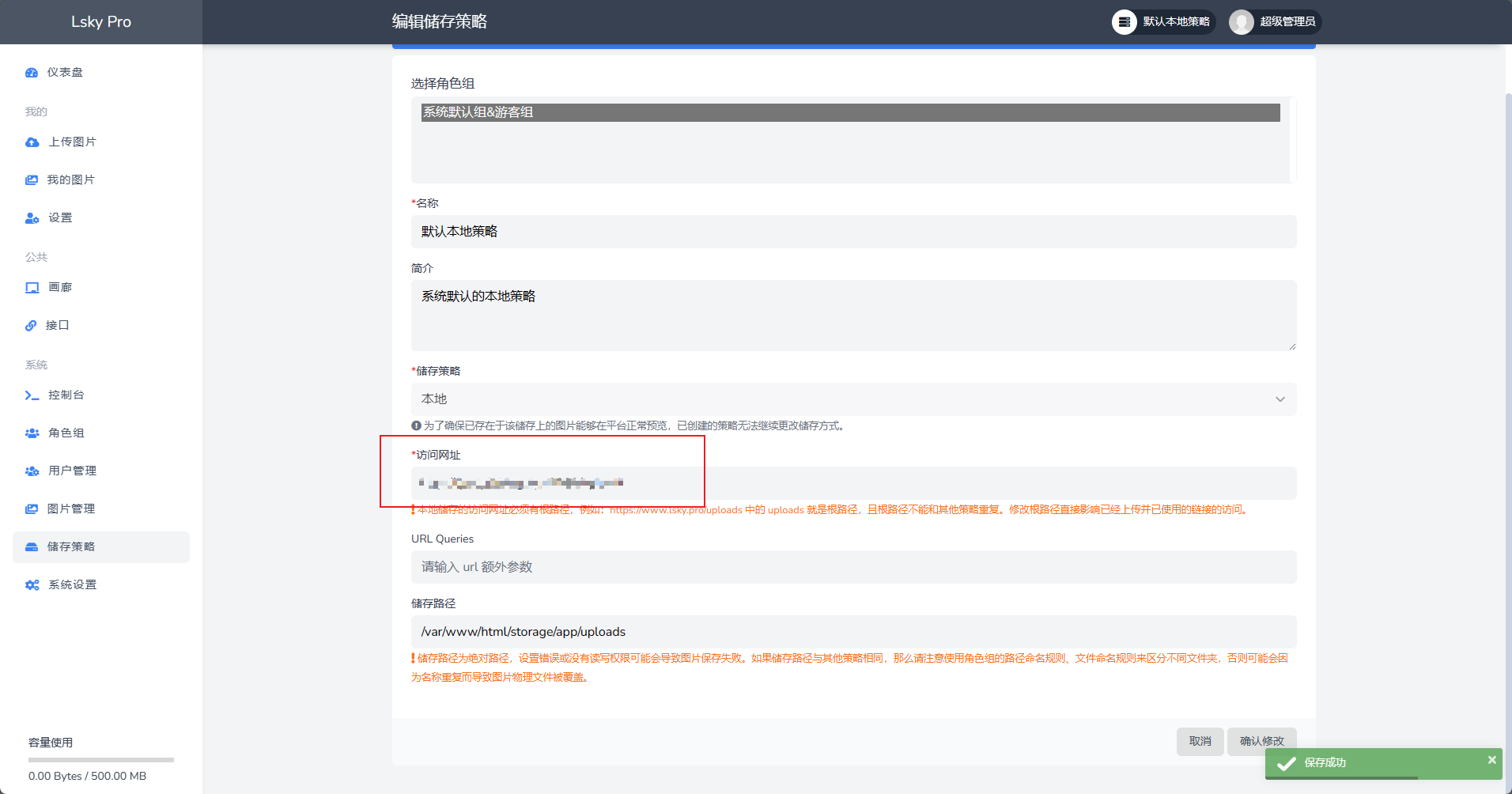Click the success checkmark icon in toast
Image resolution: width=1512 pixels, height=794 pixels.
pyautogui.click(x=1287, y=763)
